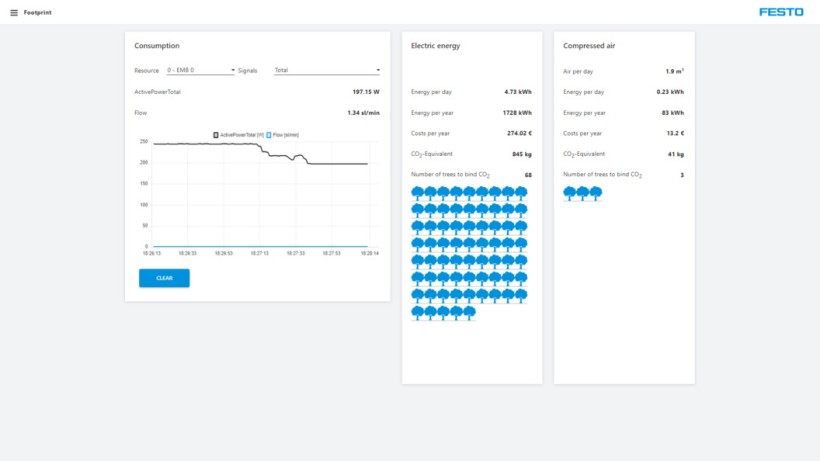This screenshot has height=461, width=820.
Task: Click the Footprint page title
Action: 38,12
